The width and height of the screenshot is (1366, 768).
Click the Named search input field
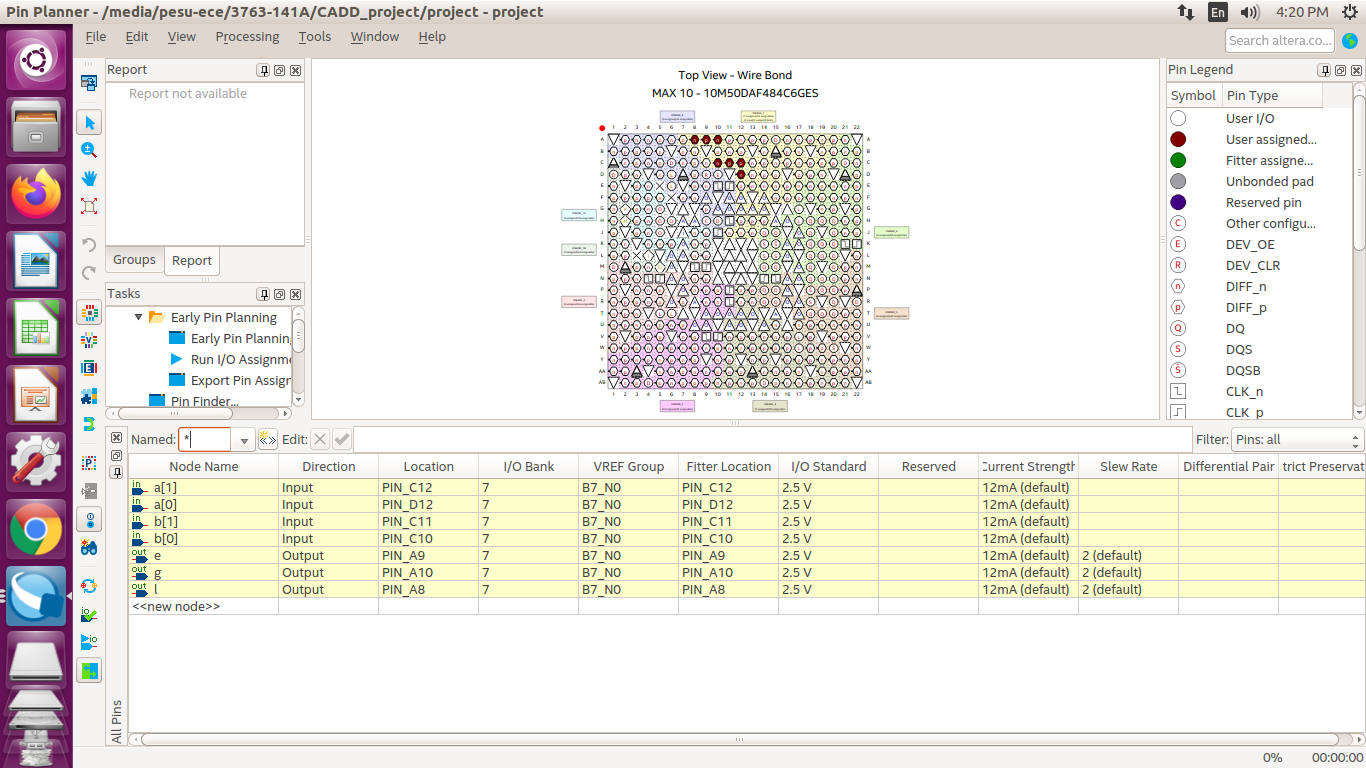coord(206,440)
